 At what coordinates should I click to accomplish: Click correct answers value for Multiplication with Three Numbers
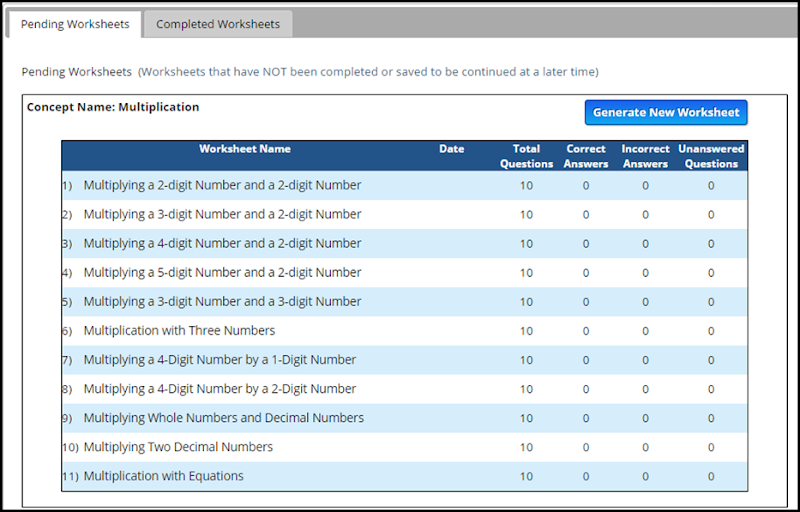(586, 331)
